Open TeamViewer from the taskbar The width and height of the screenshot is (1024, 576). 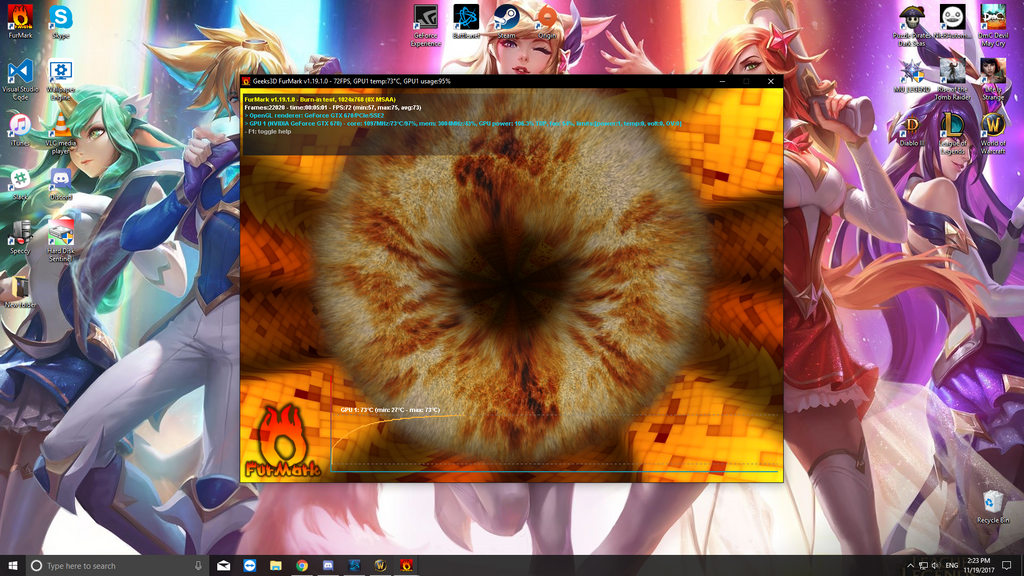[x=249, y=566]
